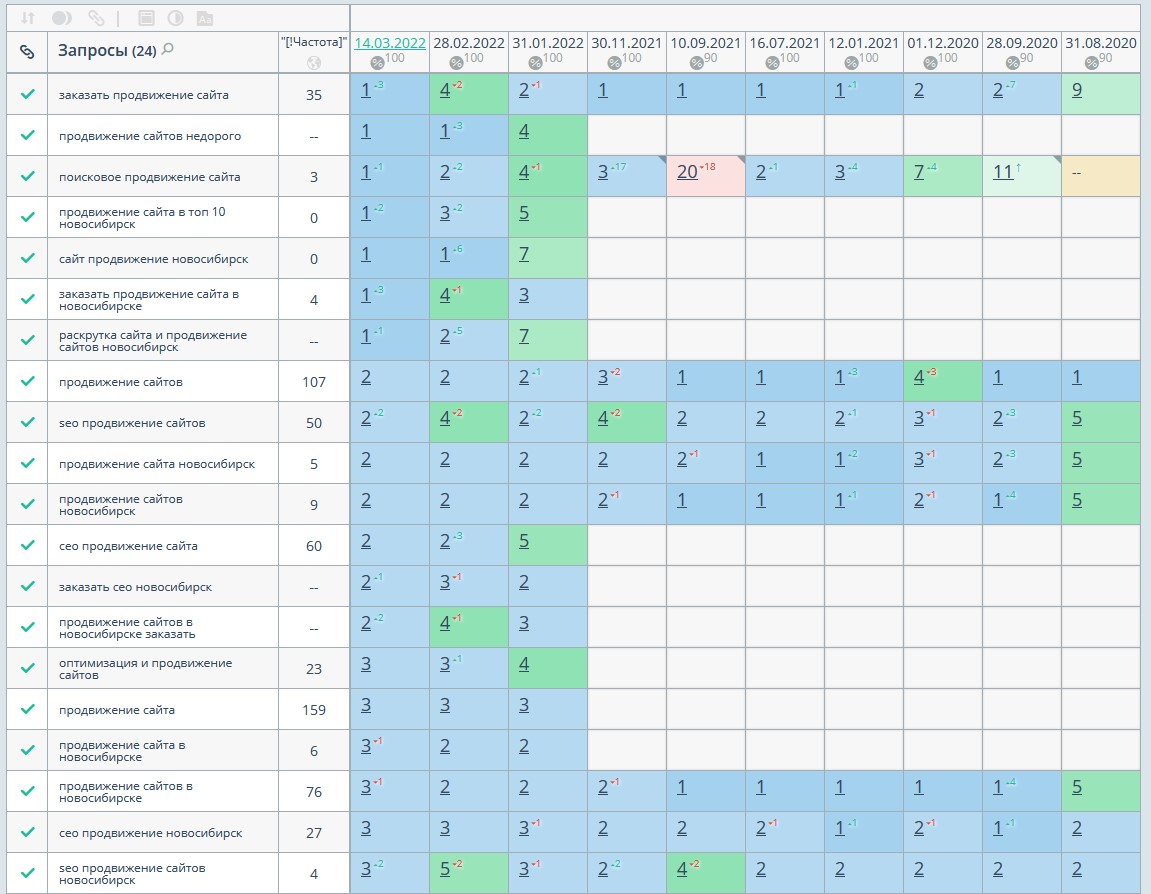1151x894 pixels.
Task: Click the half-filled contrast circle icon
Action: click(x=175, y=18)
